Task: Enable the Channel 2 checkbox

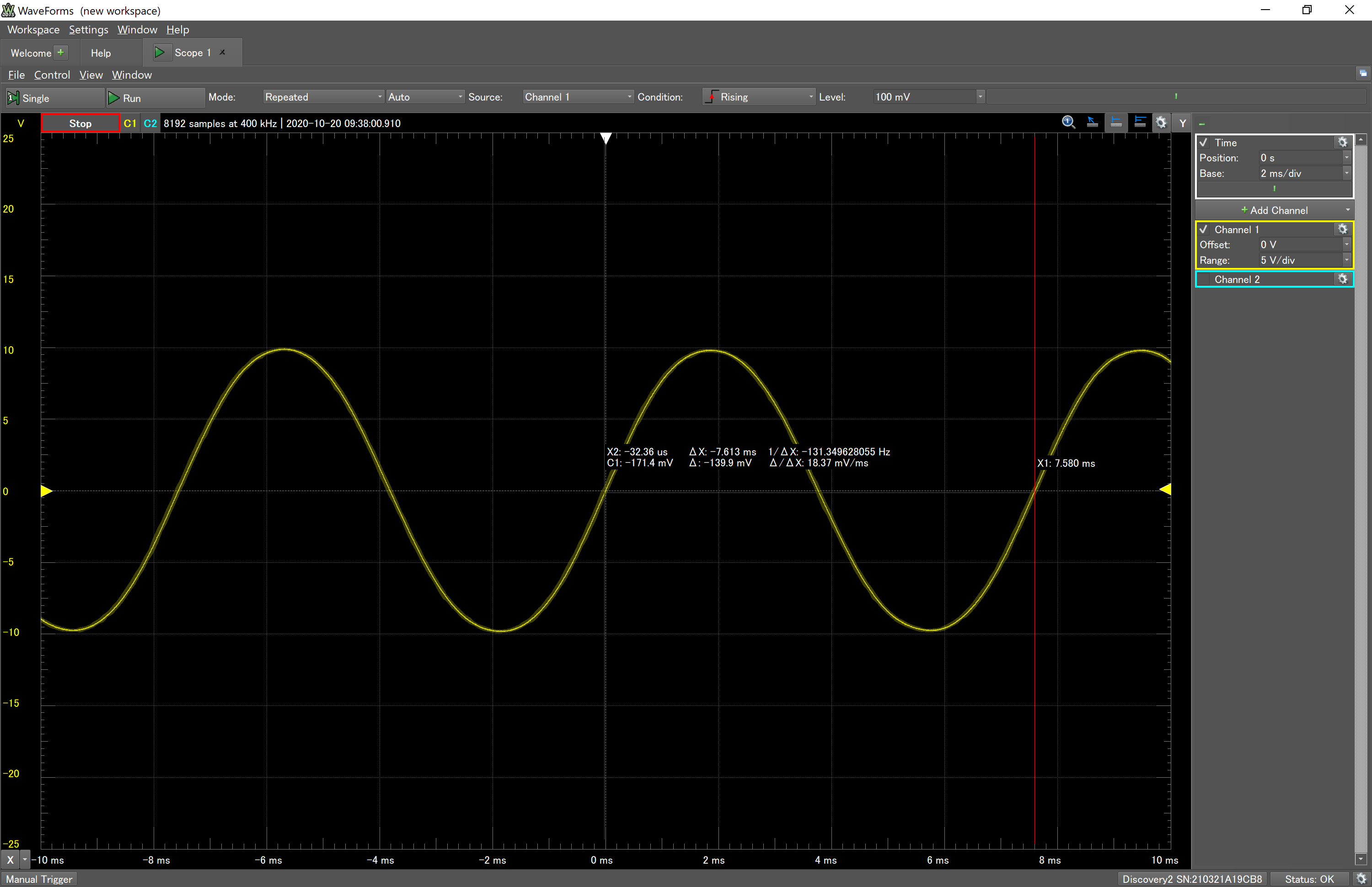Action: [x=1203, y=279]
